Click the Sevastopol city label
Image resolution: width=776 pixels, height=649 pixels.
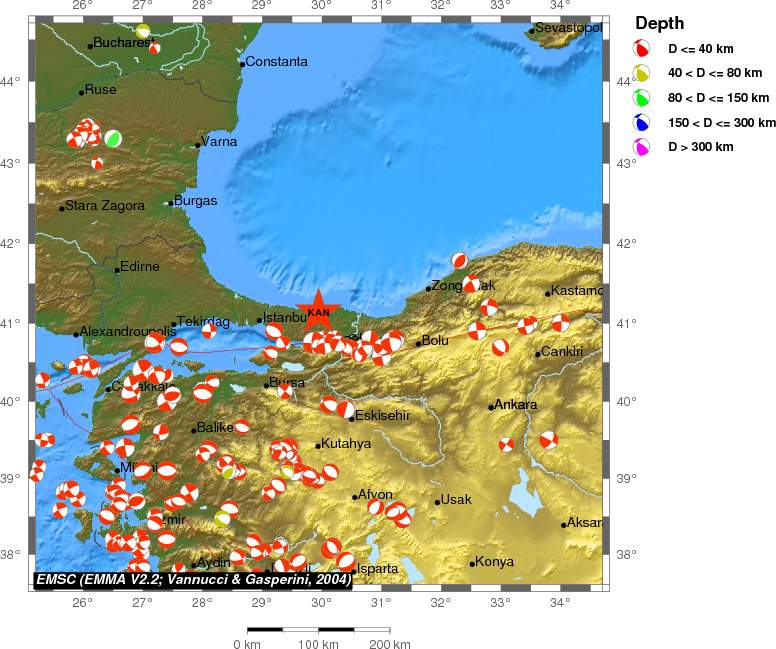(x=568, y=28)
